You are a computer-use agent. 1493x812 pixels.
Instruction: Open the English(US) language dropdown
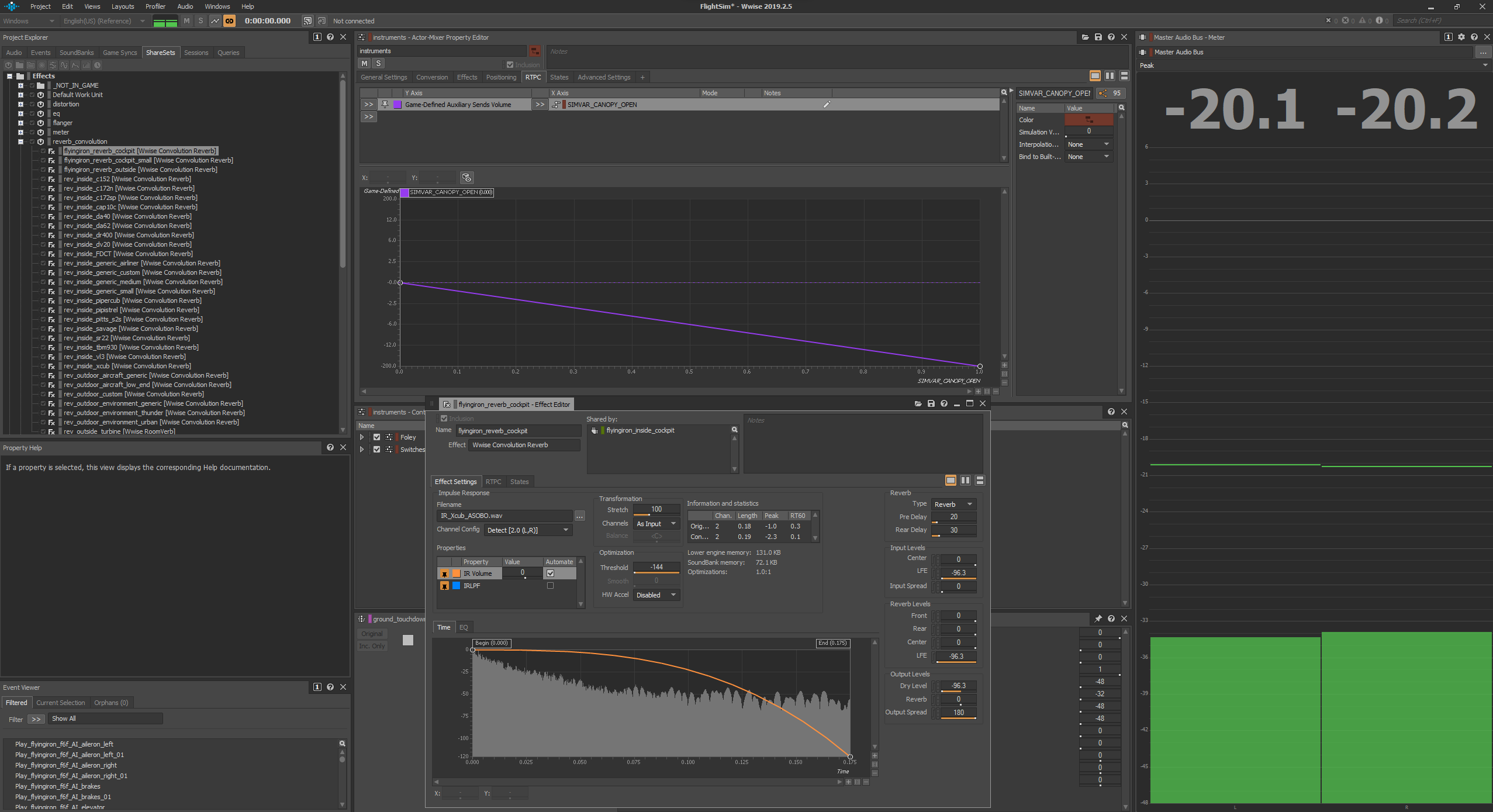[104, 21]
